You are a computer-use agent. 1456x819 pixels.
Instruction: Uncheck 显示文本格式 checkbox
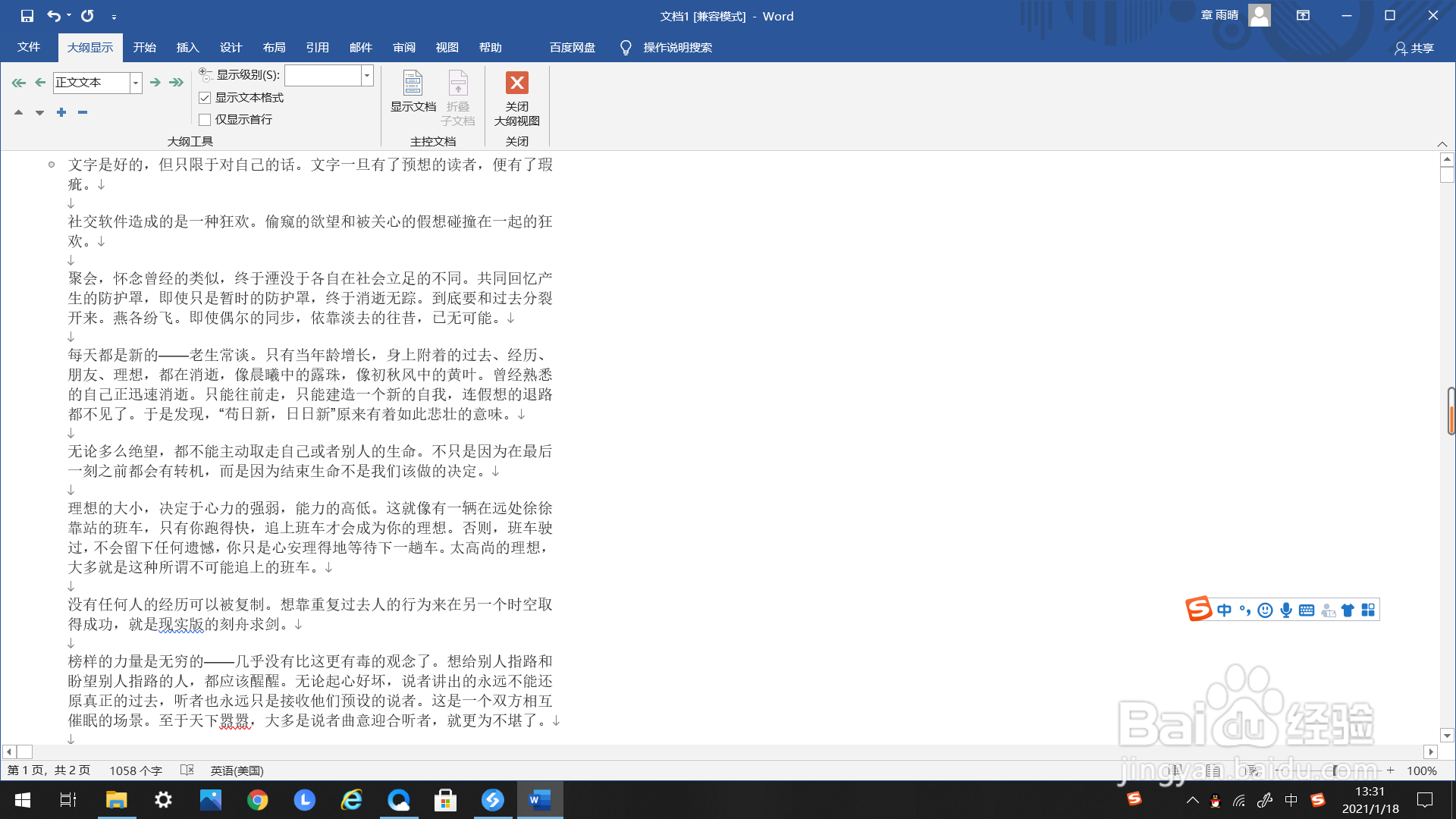click(205, 98)
